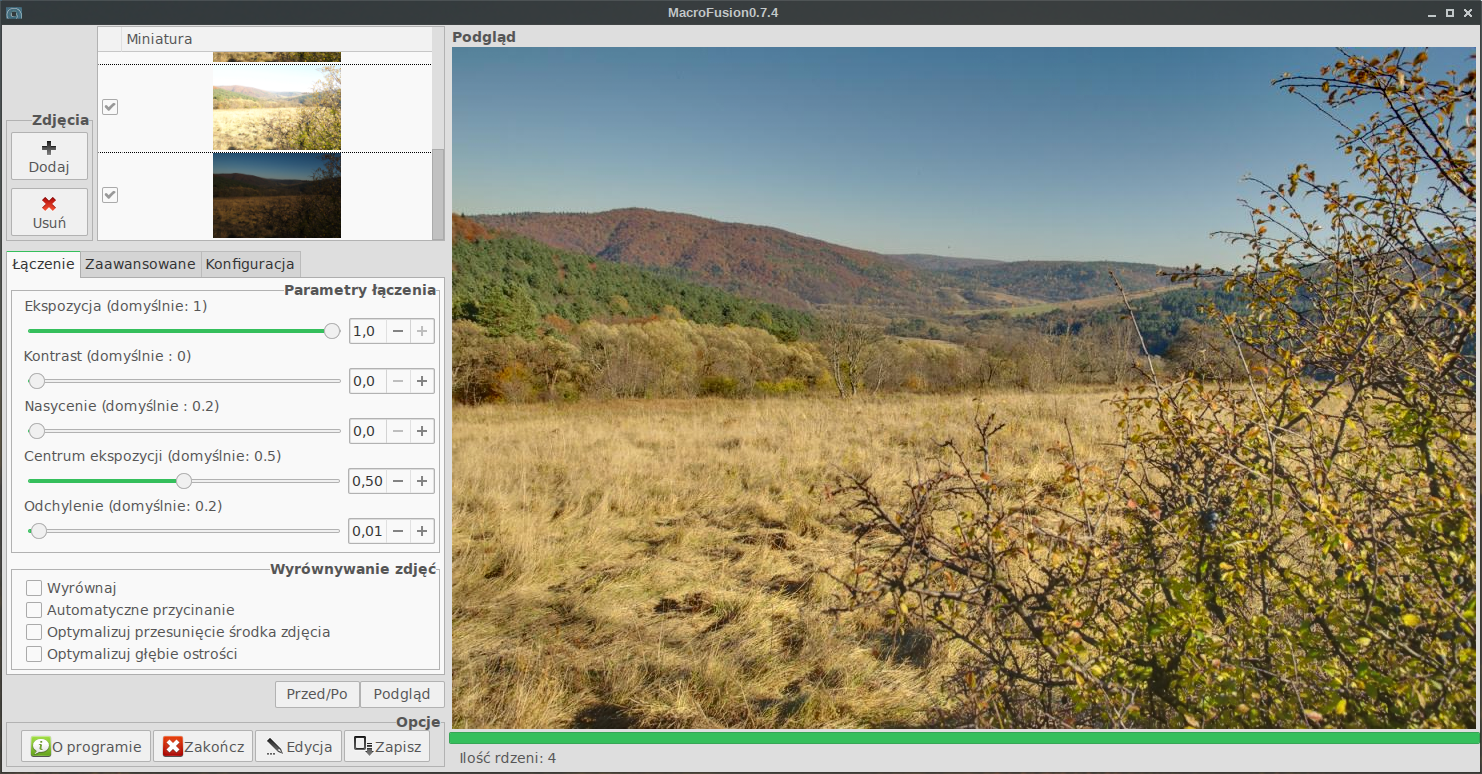1482x774 pixels.
Task: Click the Odchylenie slider handle
Action: coord(39,531)
